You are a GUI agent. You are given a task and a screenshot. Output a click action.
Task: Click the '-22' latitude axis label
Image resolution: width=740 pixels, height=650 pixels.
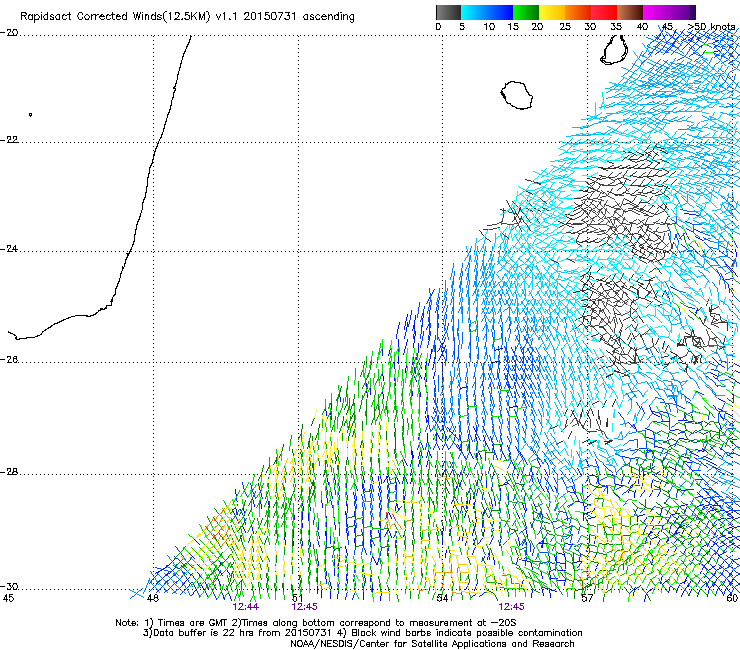pos(9,140)
